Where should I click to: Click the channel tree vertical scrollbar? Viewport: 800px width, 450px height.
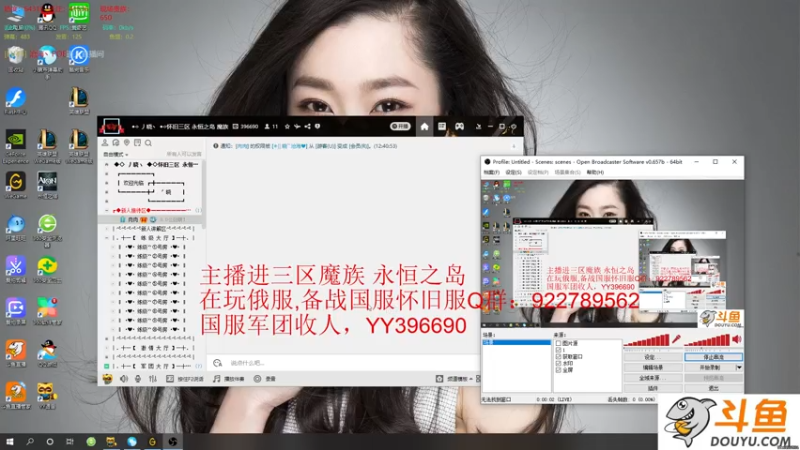pos(204,194)
